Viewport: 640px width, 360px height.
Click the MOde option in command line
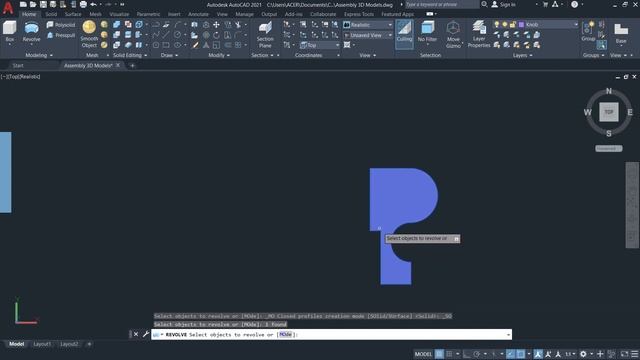pos(286,335)
